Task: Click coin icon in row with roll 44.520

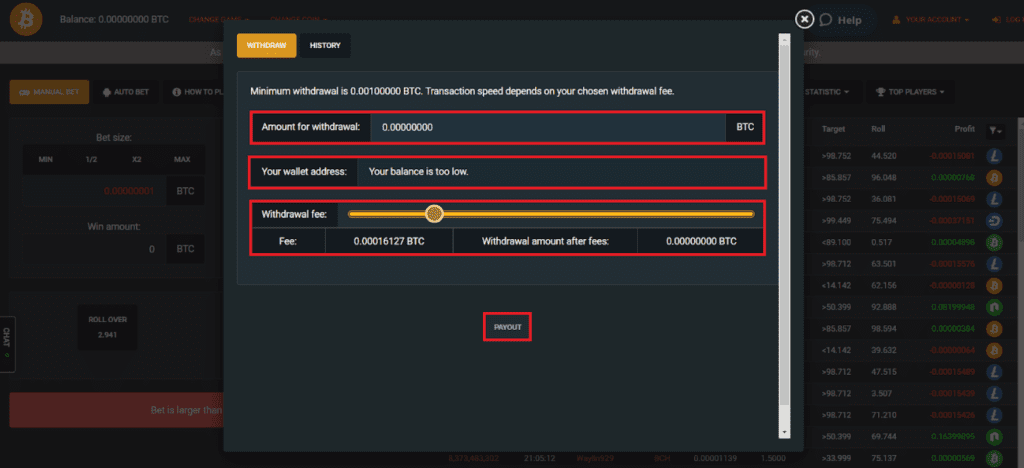Action: coord(994,156)
